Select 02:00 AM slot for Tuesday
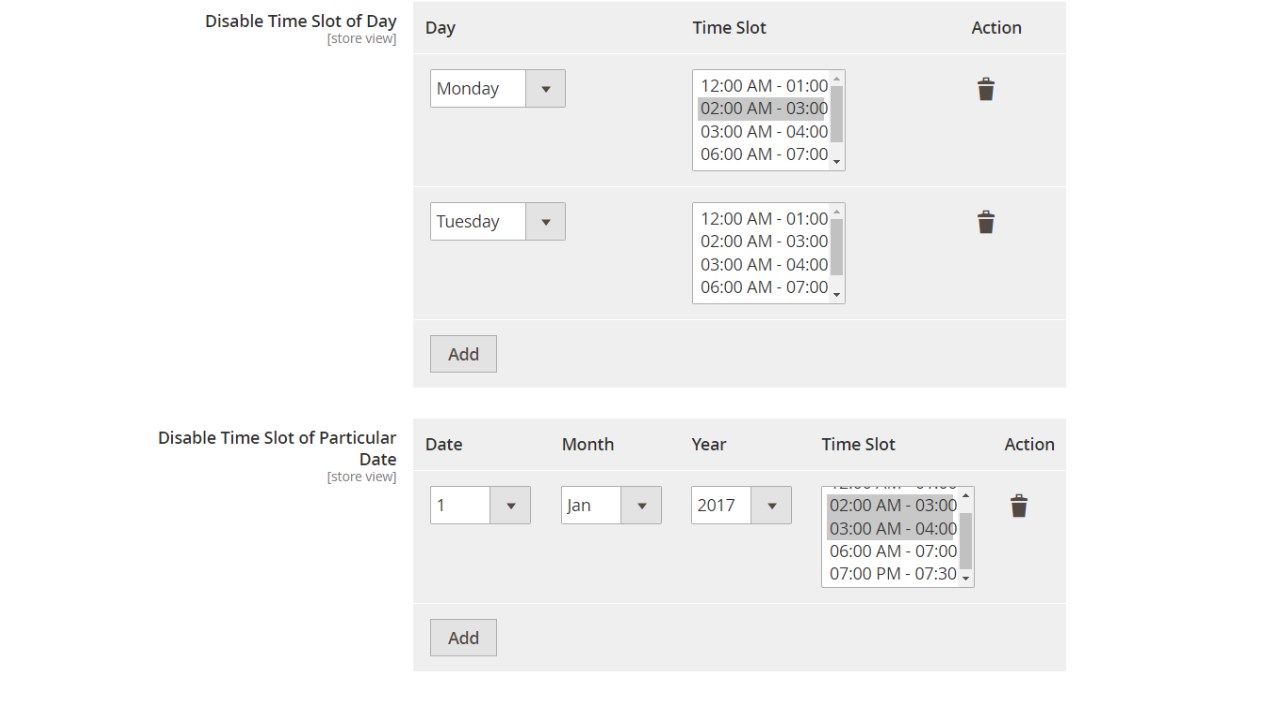Viewport: 1288px width, 728px height. 763,242
